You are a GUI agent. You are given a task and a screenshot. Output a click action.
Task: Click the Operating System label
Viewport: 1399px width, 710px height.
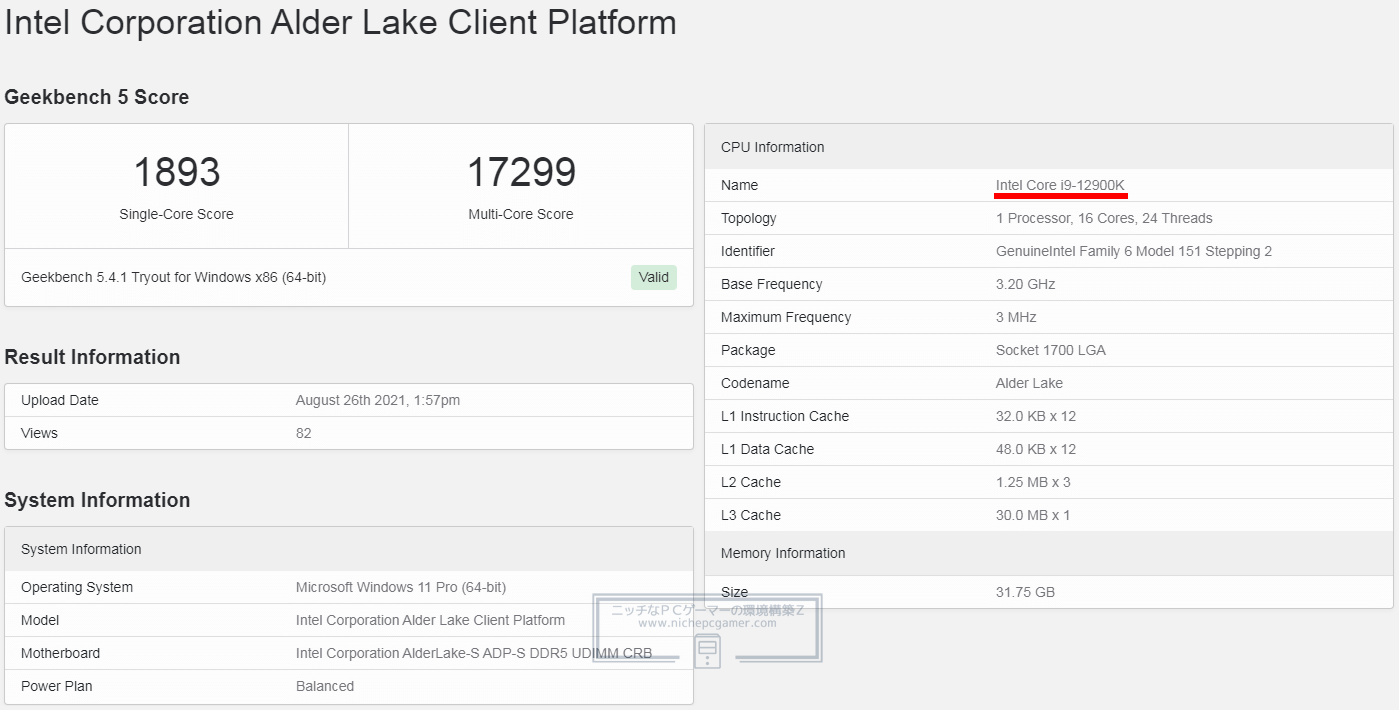click(x=77, y=587)
